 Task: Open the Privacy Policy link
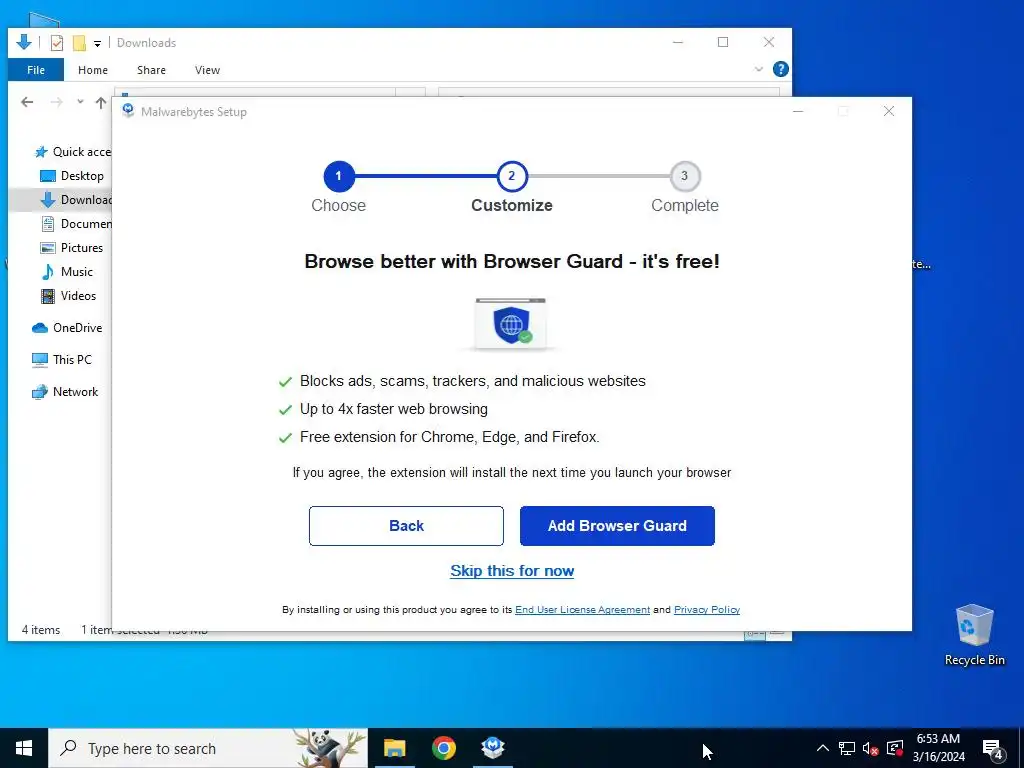[707, 609]
